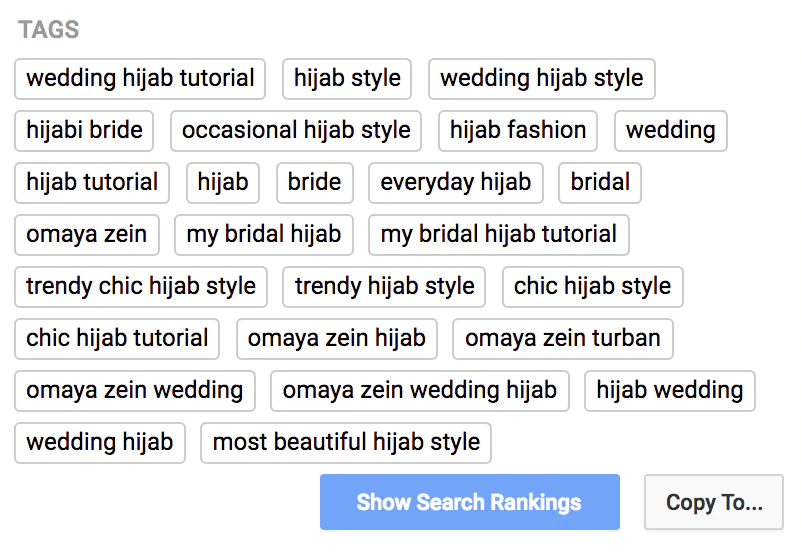Viewport: 802px width, 552px height.
Task: Click the 'omaya zein wedding hijab' tag
Action: point(419,391)
